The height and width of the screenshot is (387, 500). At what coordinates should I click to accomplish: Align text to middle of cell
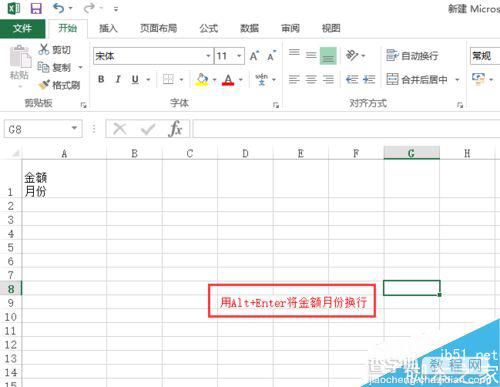click(311, 55)
